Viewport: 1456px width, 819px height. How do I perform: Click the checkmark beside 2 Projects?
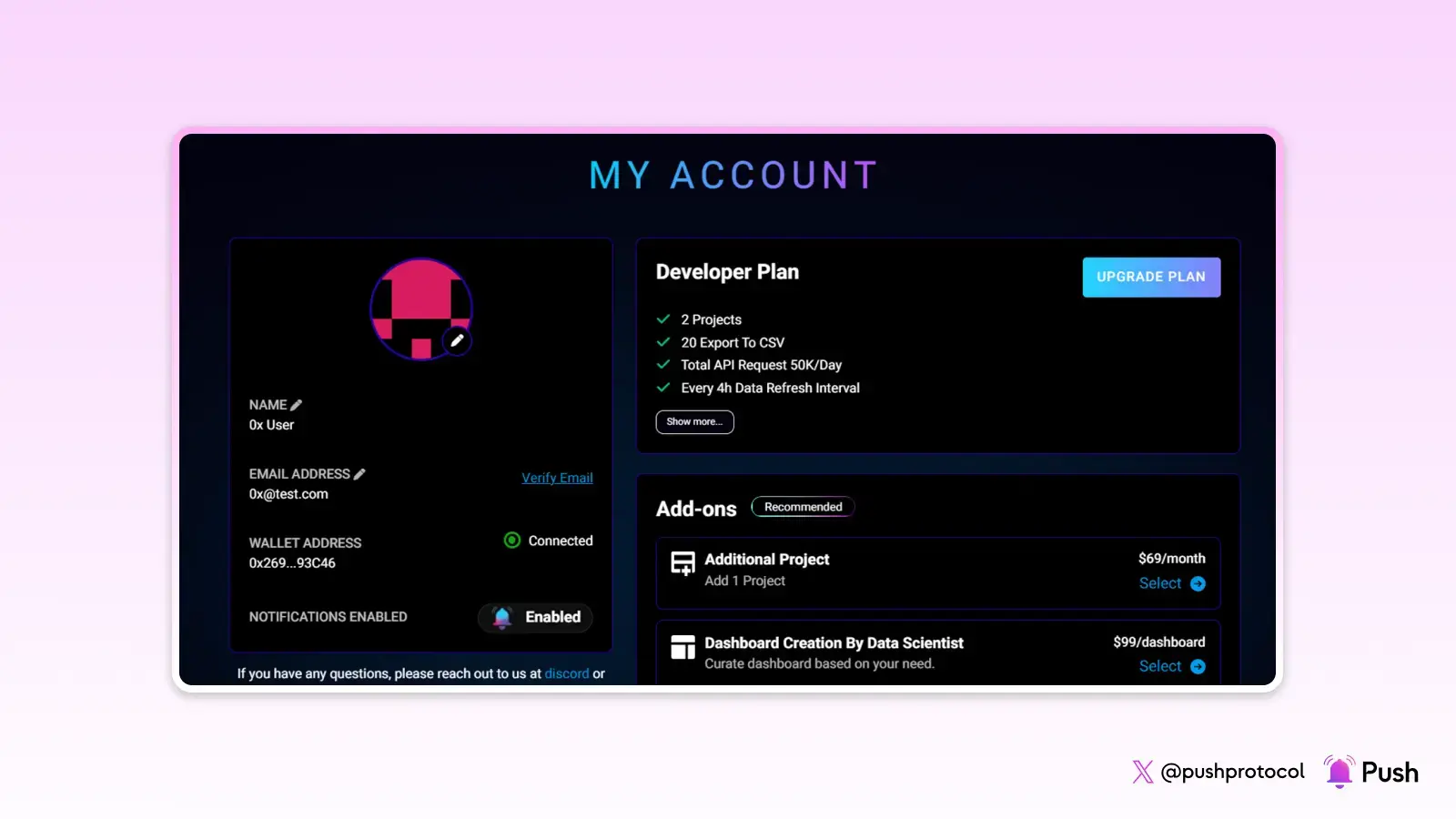[663, 319]
